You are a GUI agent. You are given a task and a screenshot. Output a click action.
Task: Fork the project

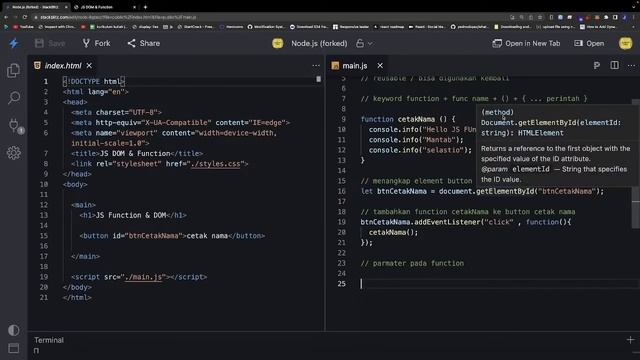coord(96,43)
